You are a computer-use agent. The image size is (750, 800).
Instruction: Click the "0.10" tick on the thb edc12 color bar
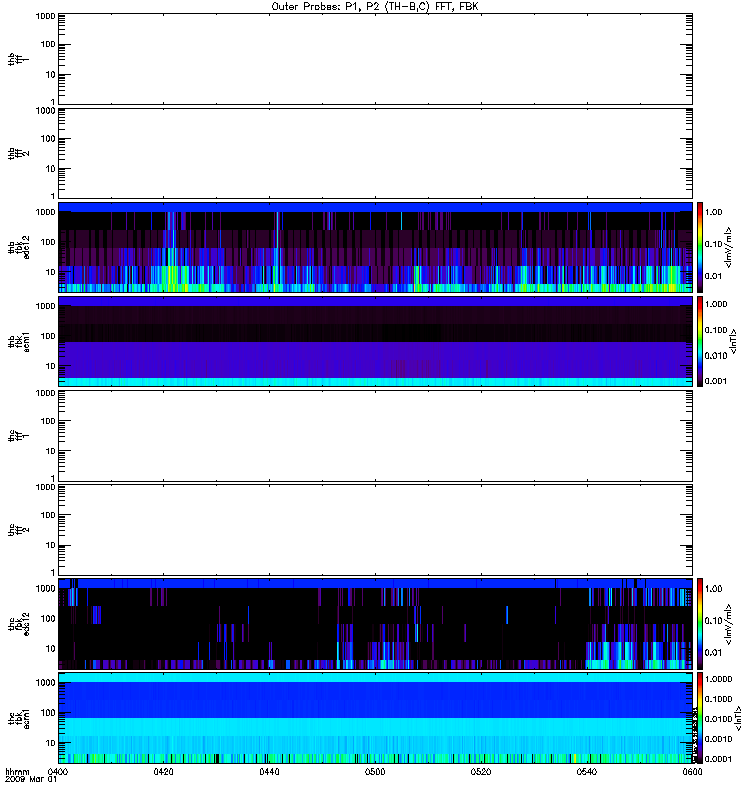pos(714,244)
